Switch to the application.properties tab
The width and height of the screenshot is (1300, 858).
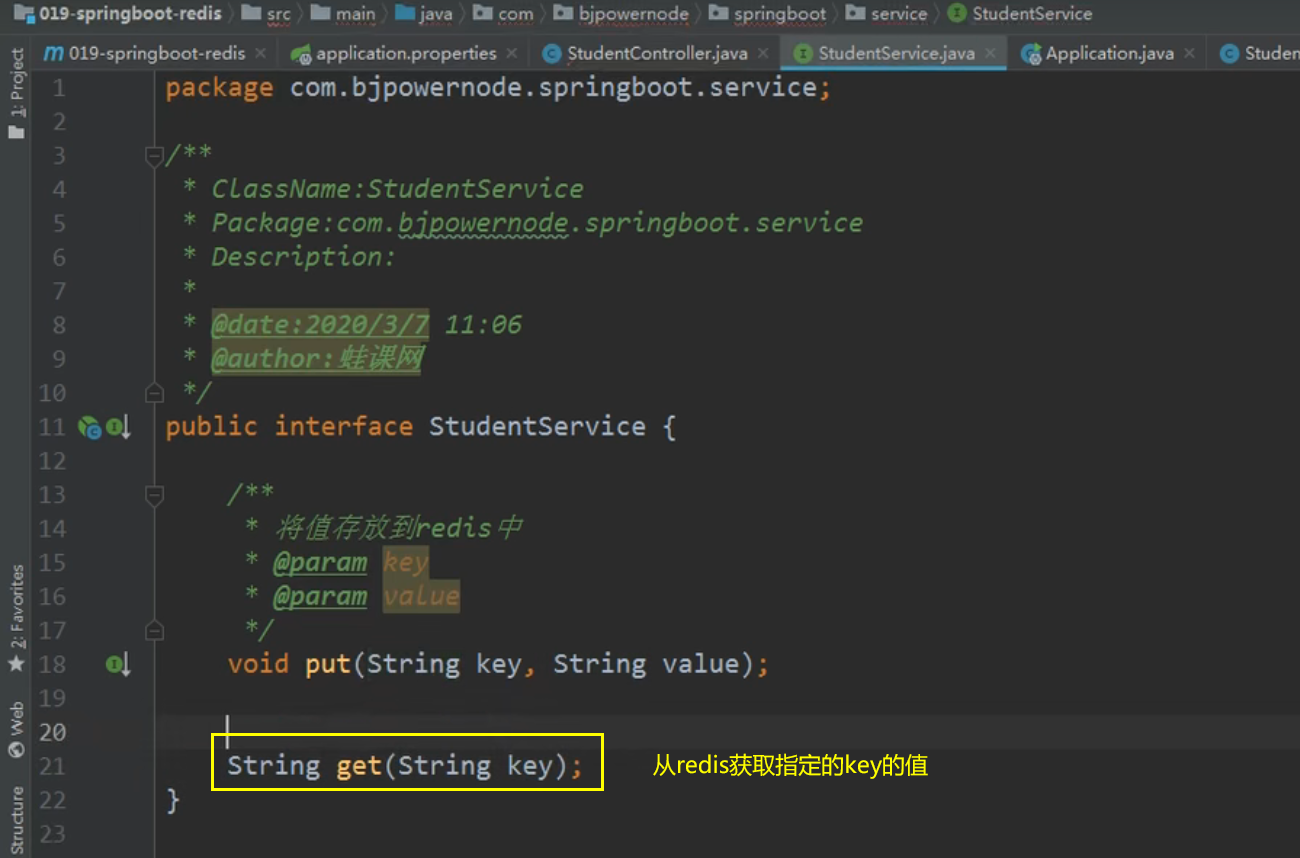(x=406, y=53)
